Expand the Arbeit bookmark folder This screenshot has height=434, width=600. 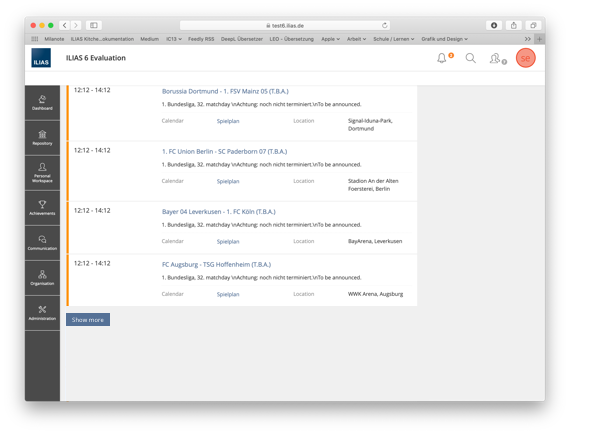(x=357, y=39)
